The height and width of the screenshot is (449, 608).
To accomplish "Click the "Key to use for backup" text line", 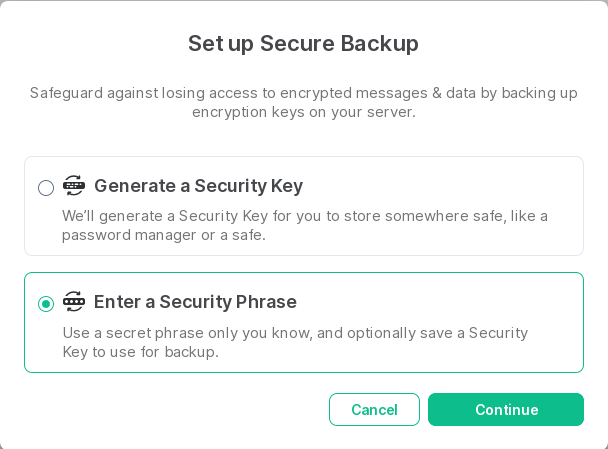I will coord(140,351).
